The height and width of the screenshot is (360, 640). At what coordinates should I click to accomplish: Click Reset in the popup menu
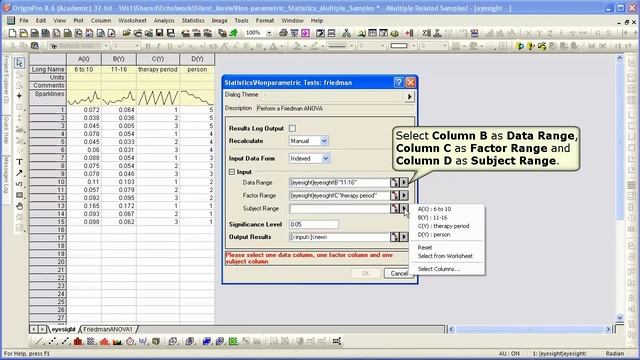tap(425, 247)
